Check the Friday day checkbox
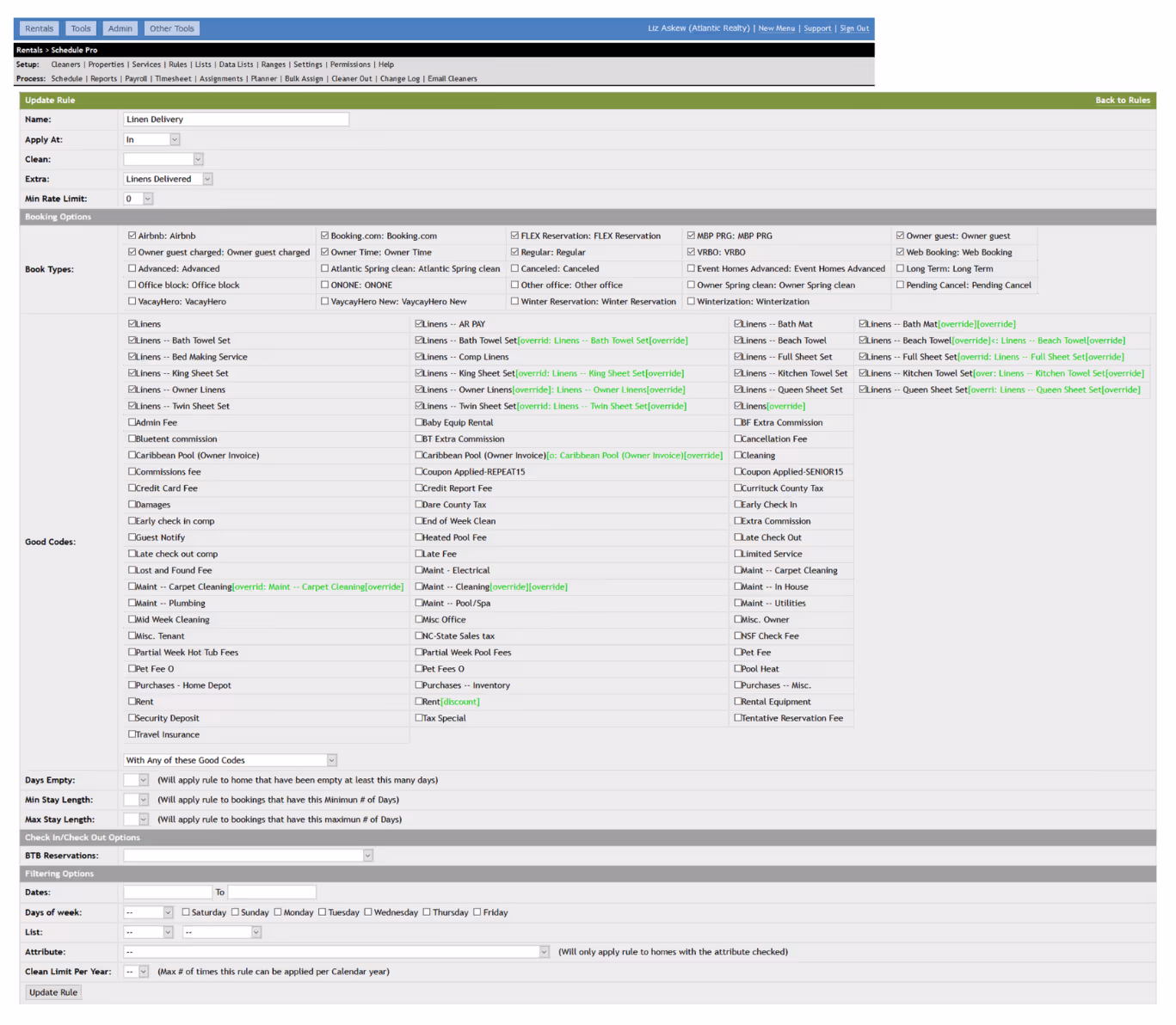This screenshot has width=1176, height=1025. coord(477,912)
